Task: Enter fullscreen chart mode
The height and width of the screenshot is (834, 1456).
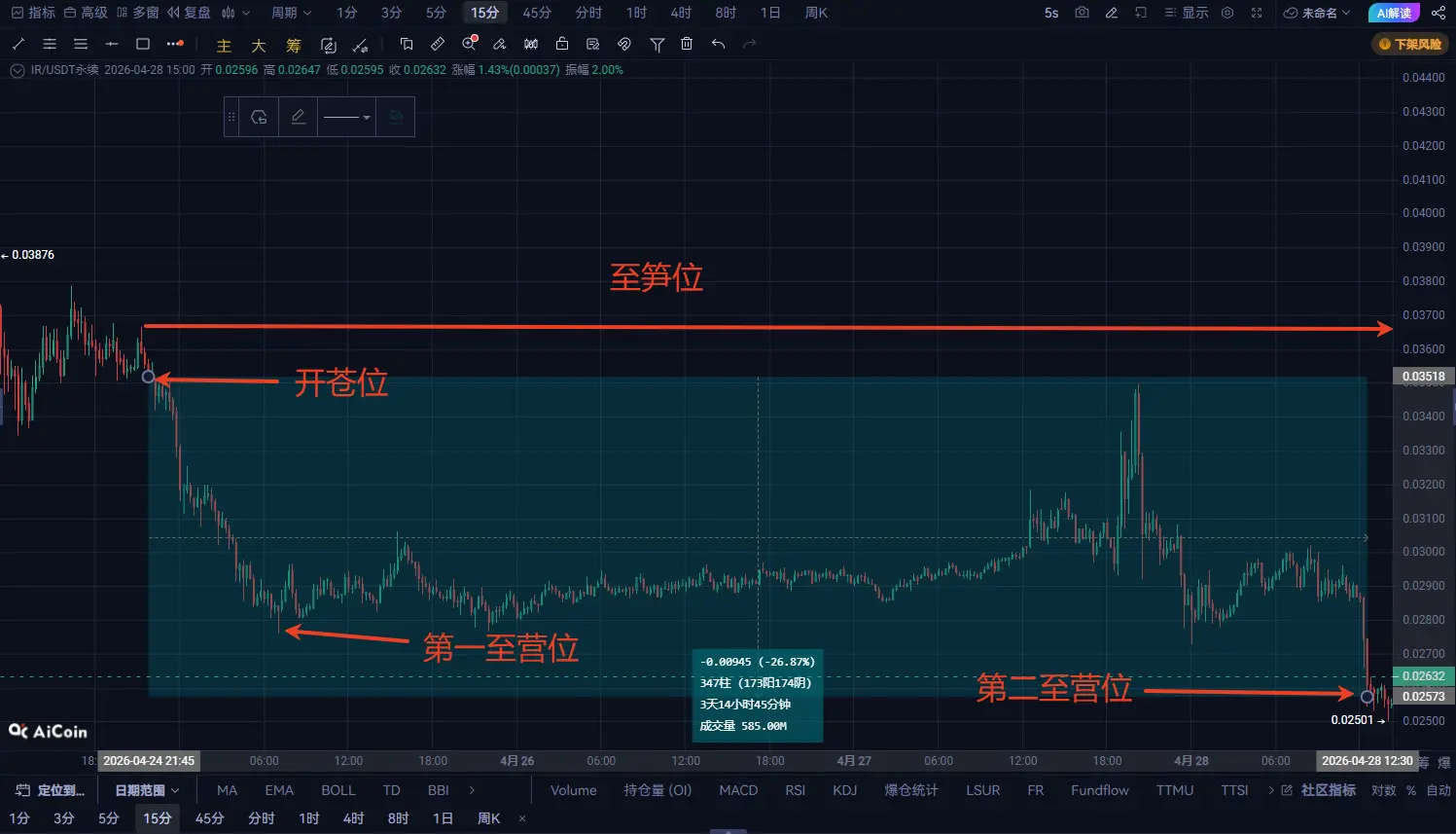Action: click(x=1257, y=13)
